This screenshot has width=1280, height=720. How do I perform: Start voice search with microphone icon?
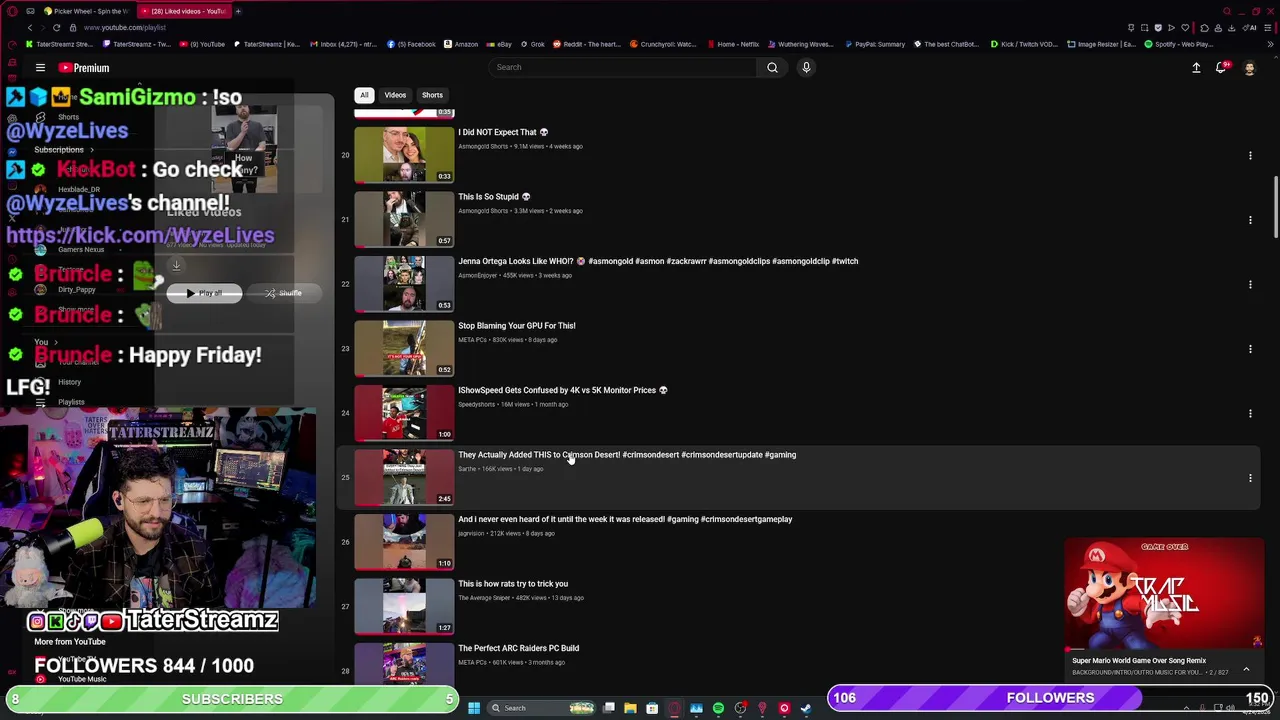point(806,67)
